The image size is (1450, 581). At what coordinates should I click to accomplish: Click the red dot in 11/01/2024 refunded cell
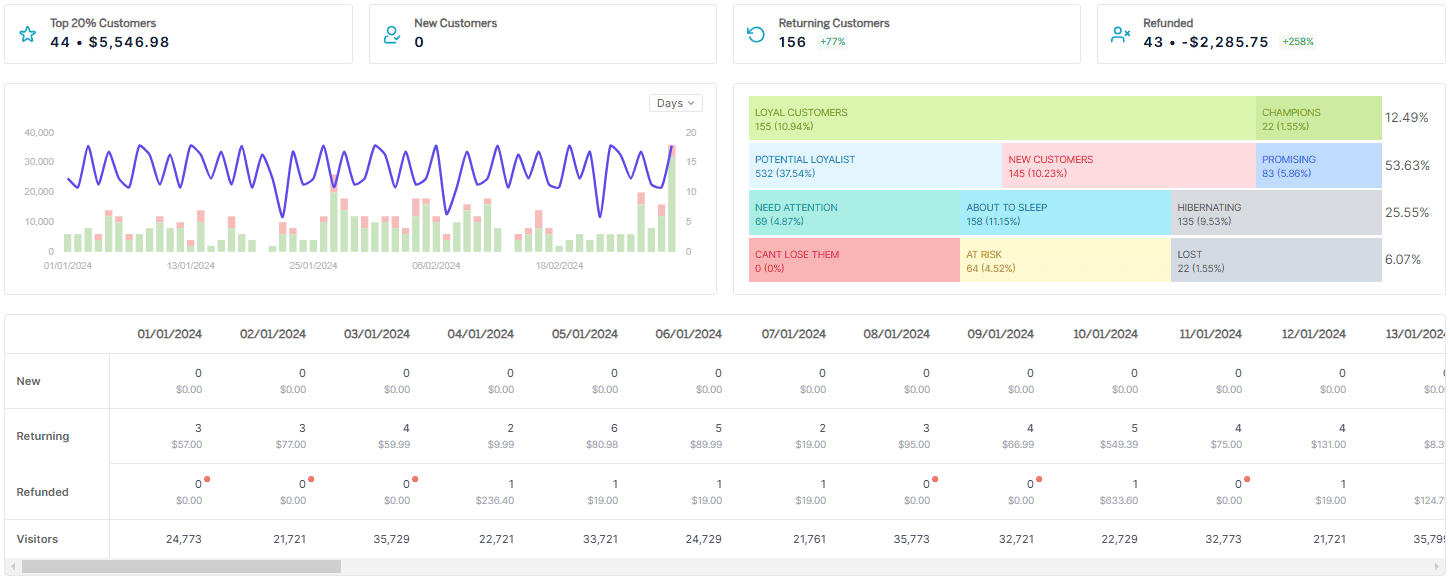click(x=1247, y=479)
